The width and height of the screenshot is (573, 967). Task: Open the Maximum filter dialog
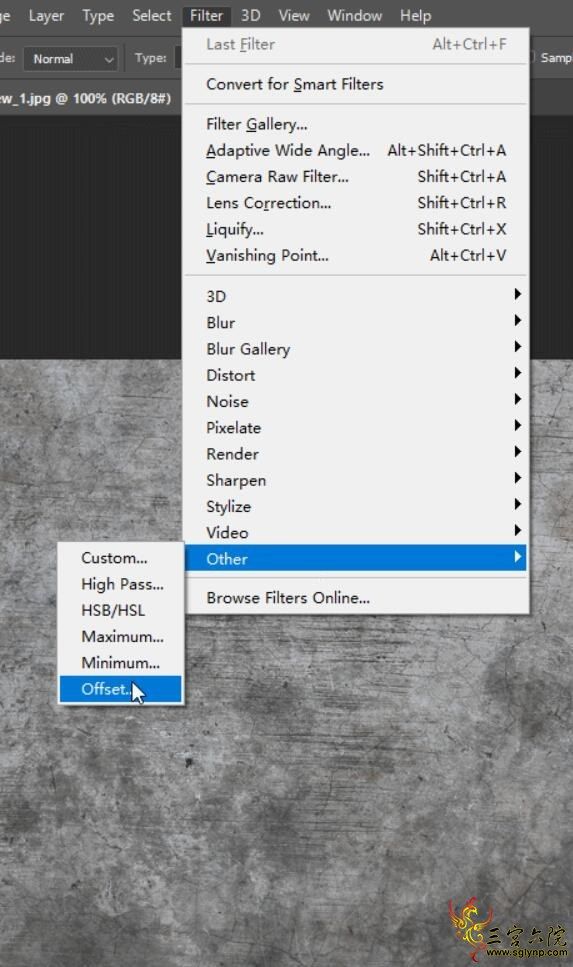[121, 636]
